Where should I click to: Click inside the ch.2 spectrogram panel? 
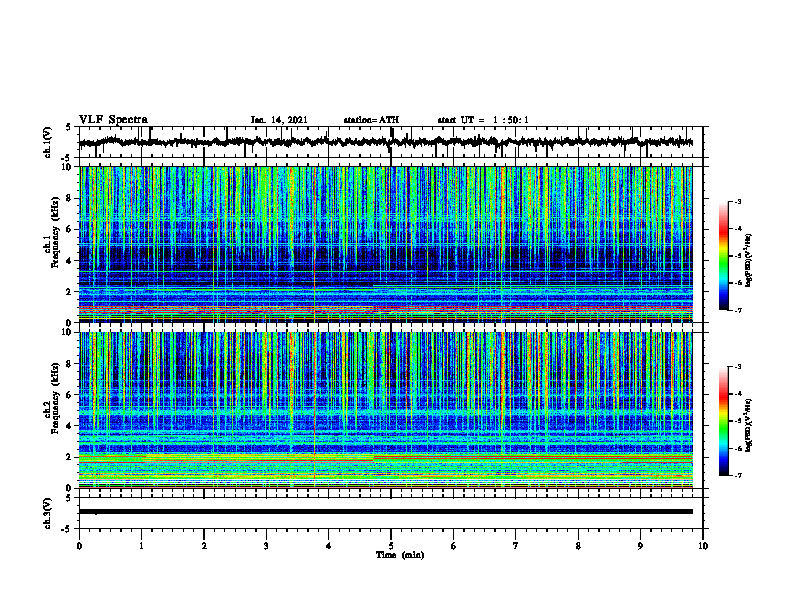point(386,410)
